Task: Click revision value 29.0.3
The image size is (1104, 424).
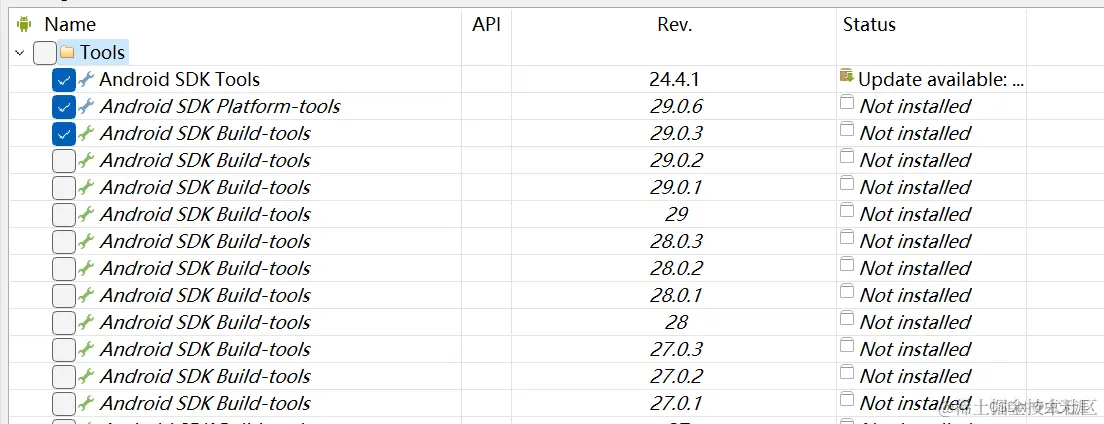Action: pos(676,133)
